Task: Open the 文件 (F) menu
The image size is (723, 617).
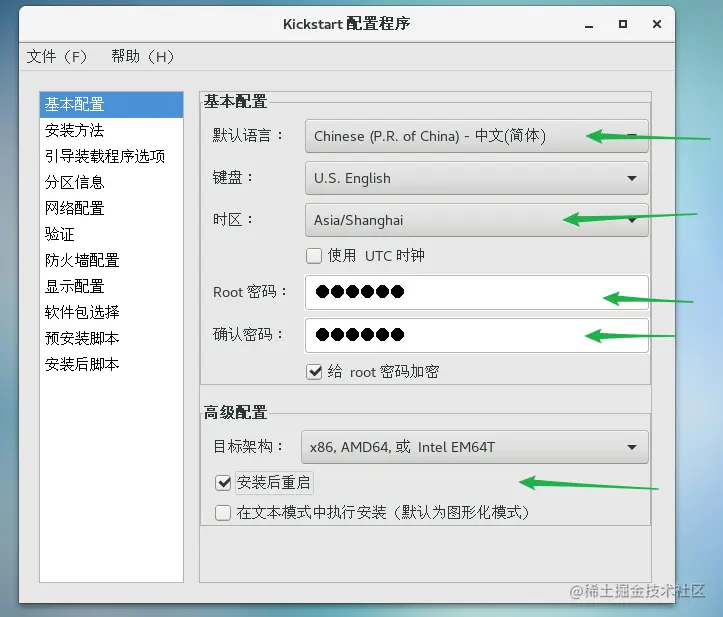Action: coord(57,57)
